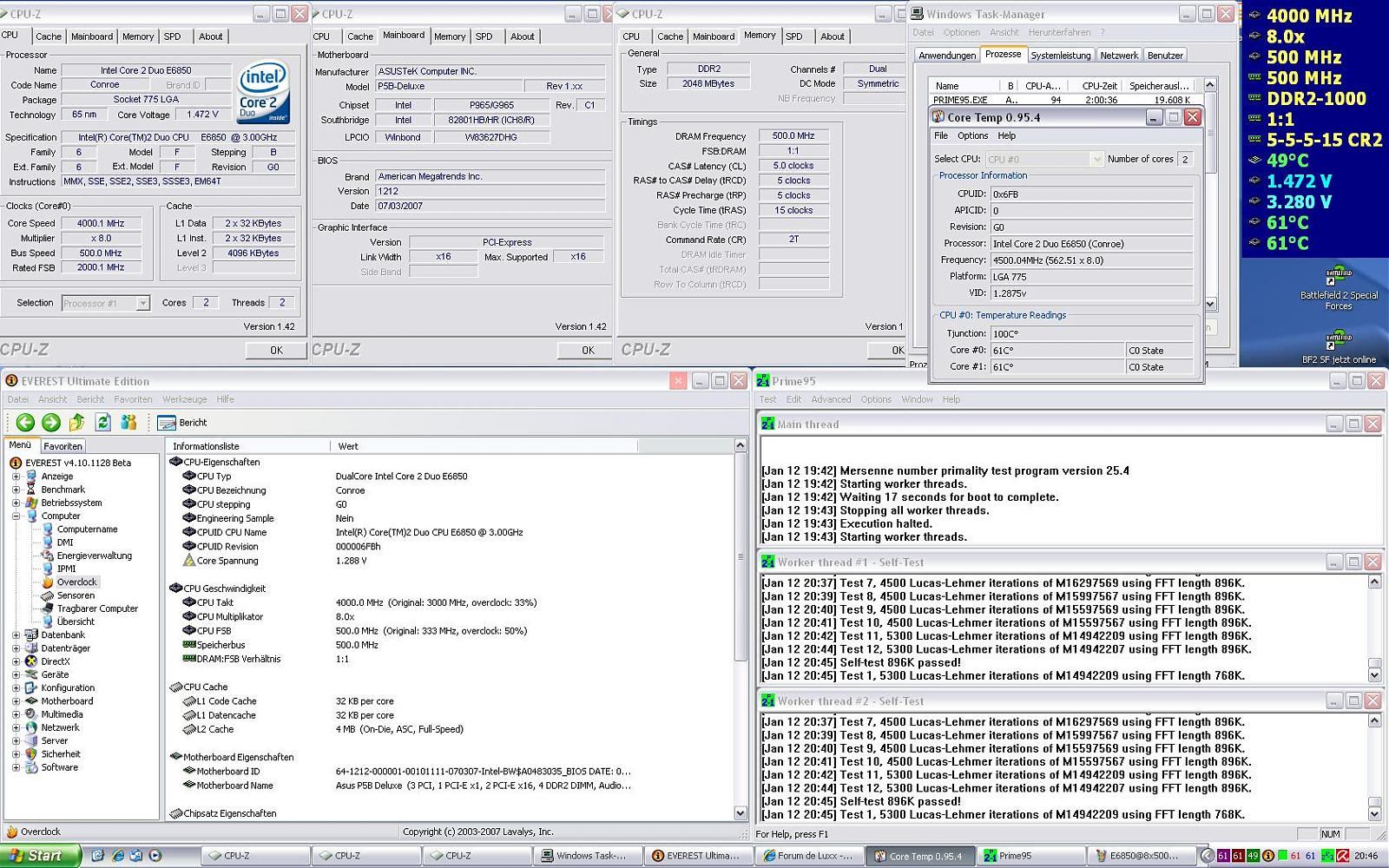
Task: Open Ansicht menu in Task Manager
Action: point(1004,32)
